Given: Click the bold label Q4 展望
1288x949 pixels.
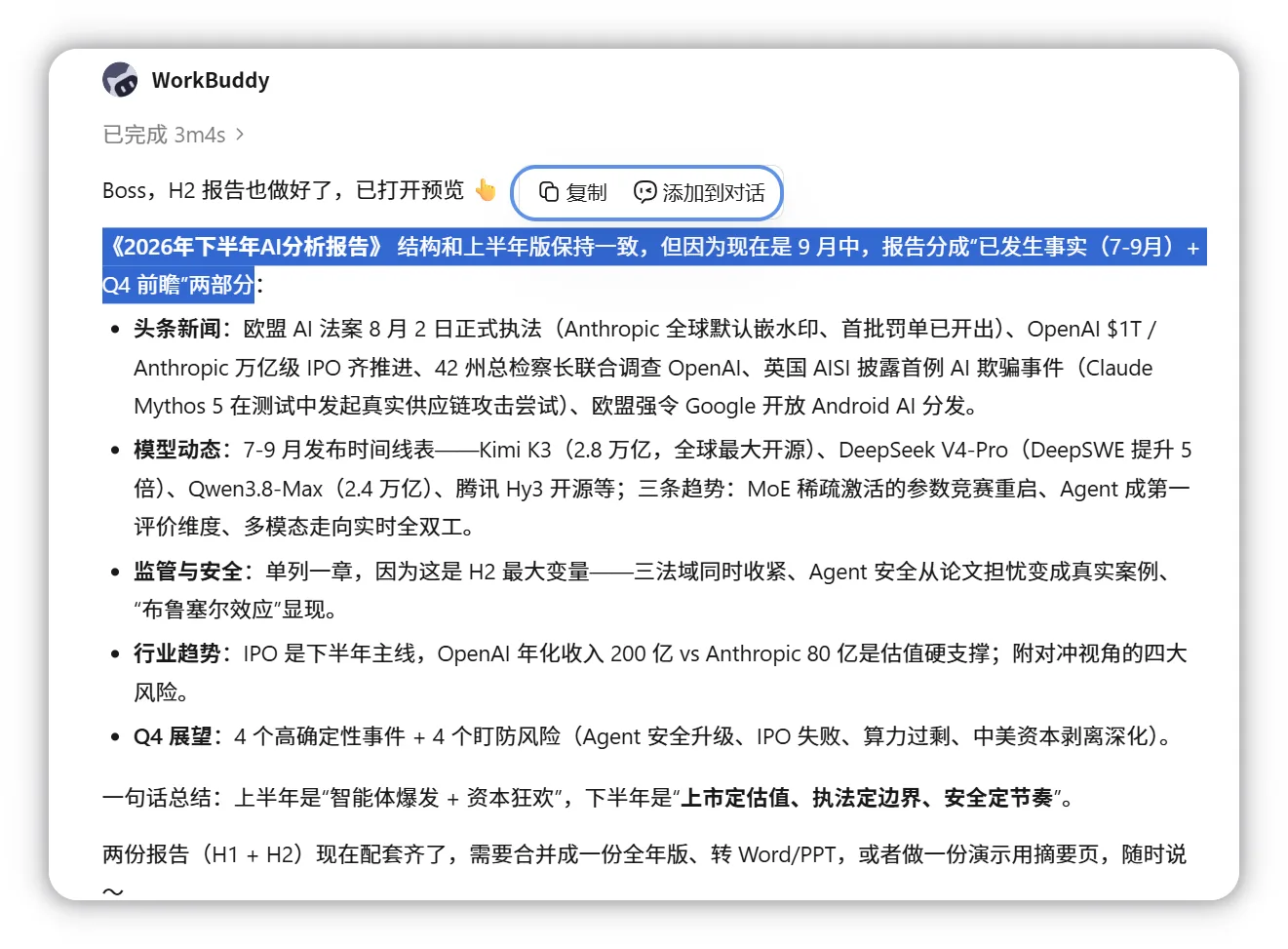Looking at the screenshot, I should point(173,736).
